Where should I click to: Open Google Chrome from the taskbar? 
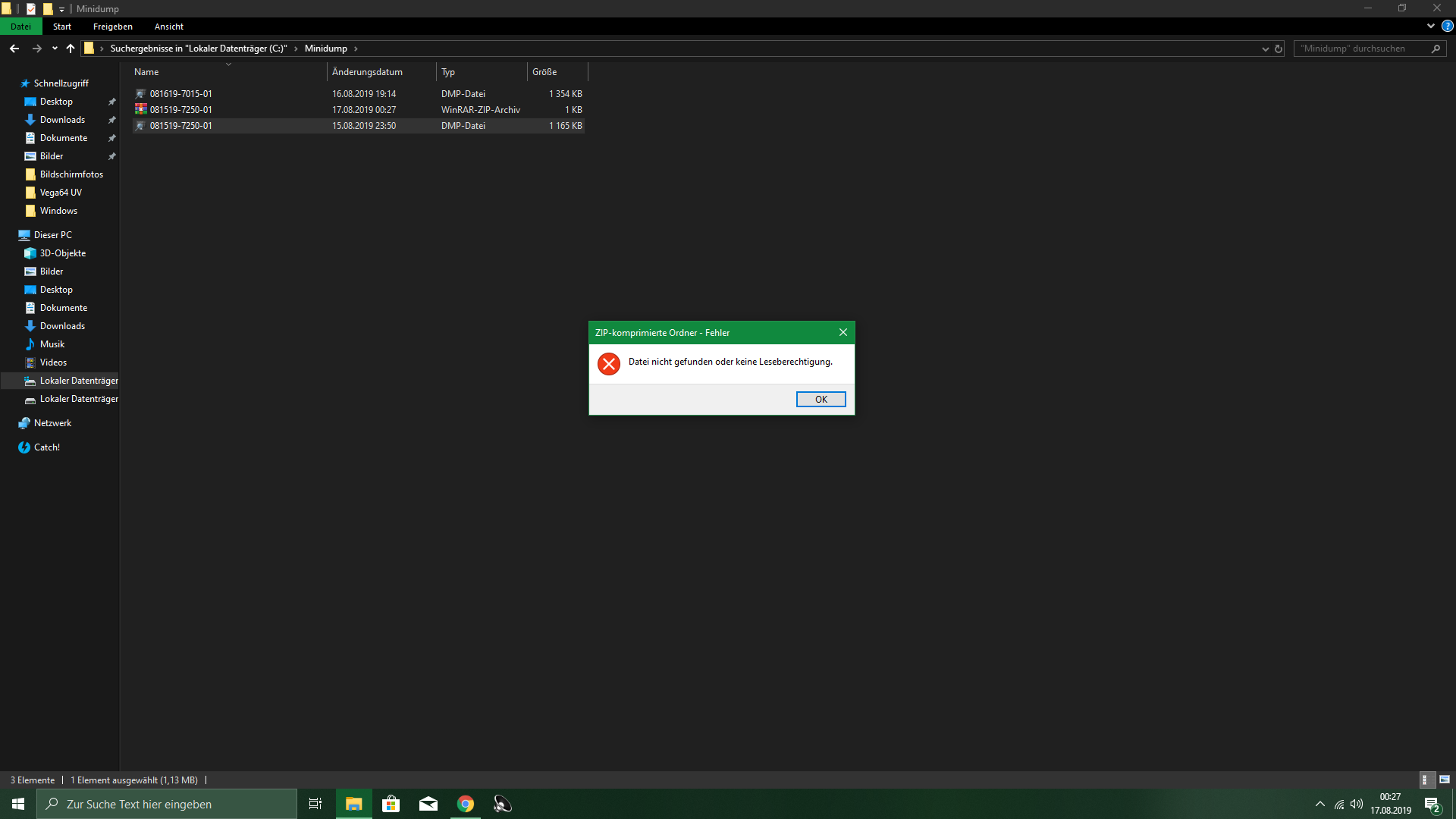466,804
